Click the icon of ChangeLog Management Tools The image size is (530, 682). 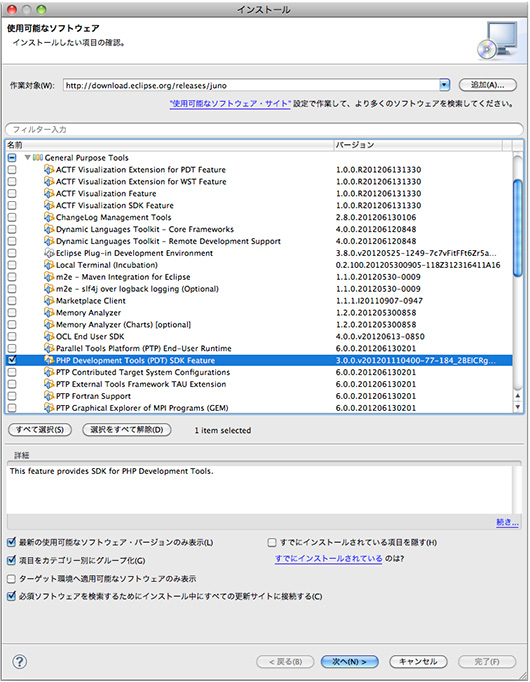click(49, 217)
